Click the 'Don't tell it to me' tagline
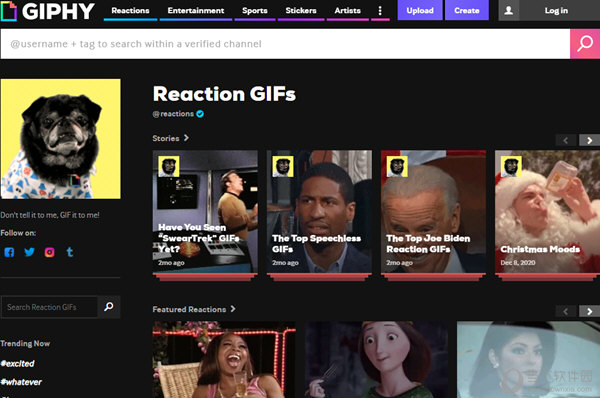This screenshot has width=600, height=398. 50,215
